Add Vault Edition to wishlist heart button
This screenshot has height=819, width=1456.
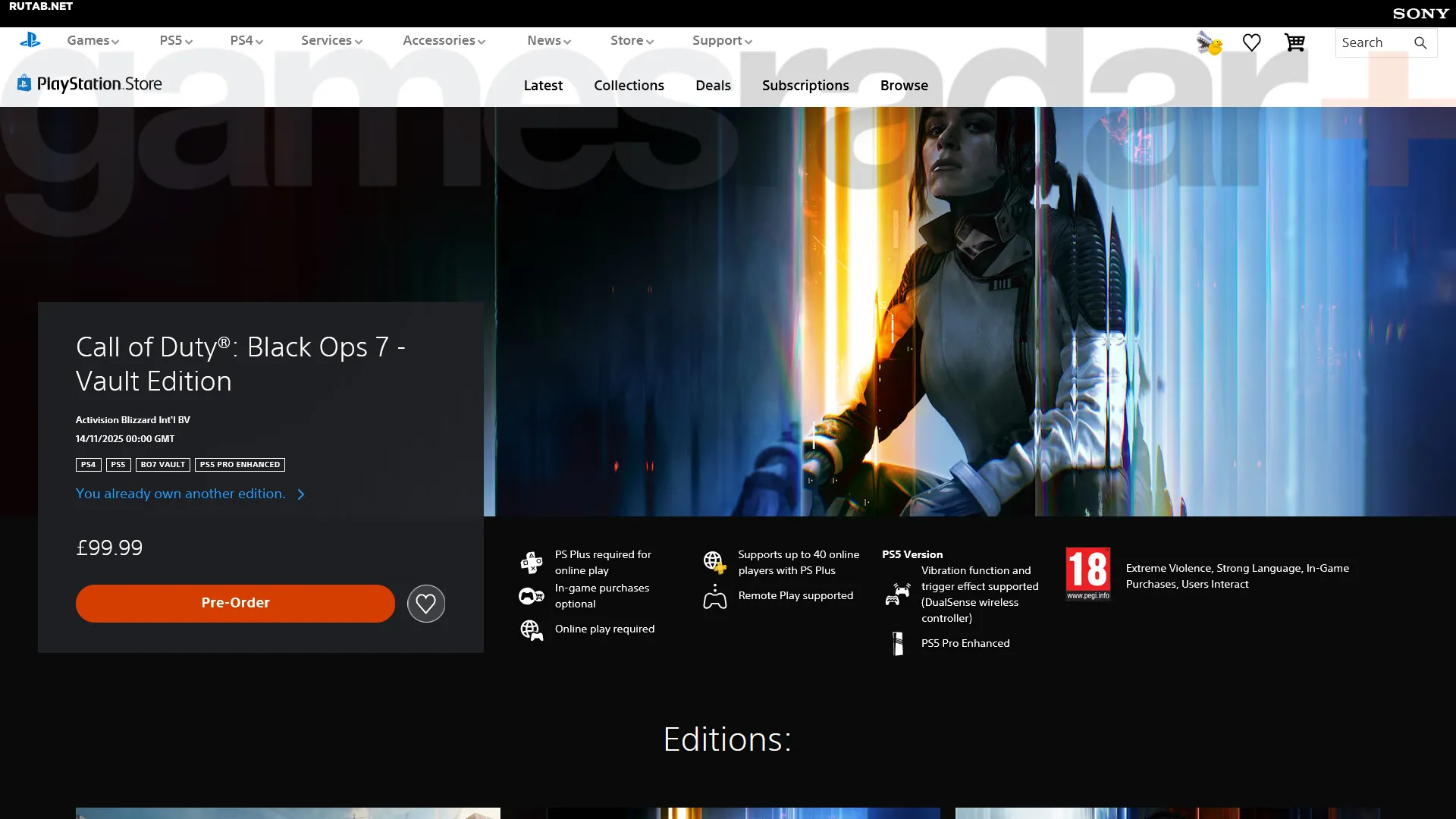click(426, 604)
